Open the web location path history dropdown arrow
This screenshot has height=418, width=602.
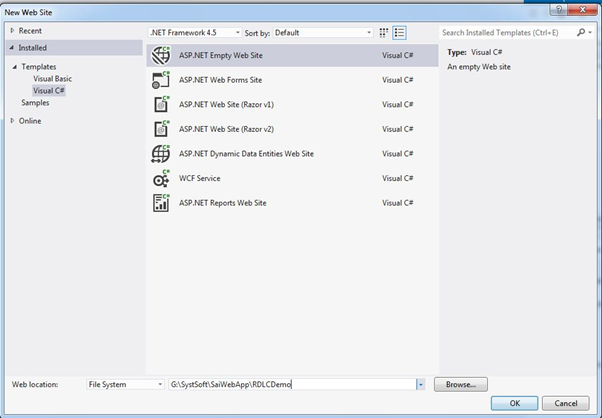click(421, 384)
